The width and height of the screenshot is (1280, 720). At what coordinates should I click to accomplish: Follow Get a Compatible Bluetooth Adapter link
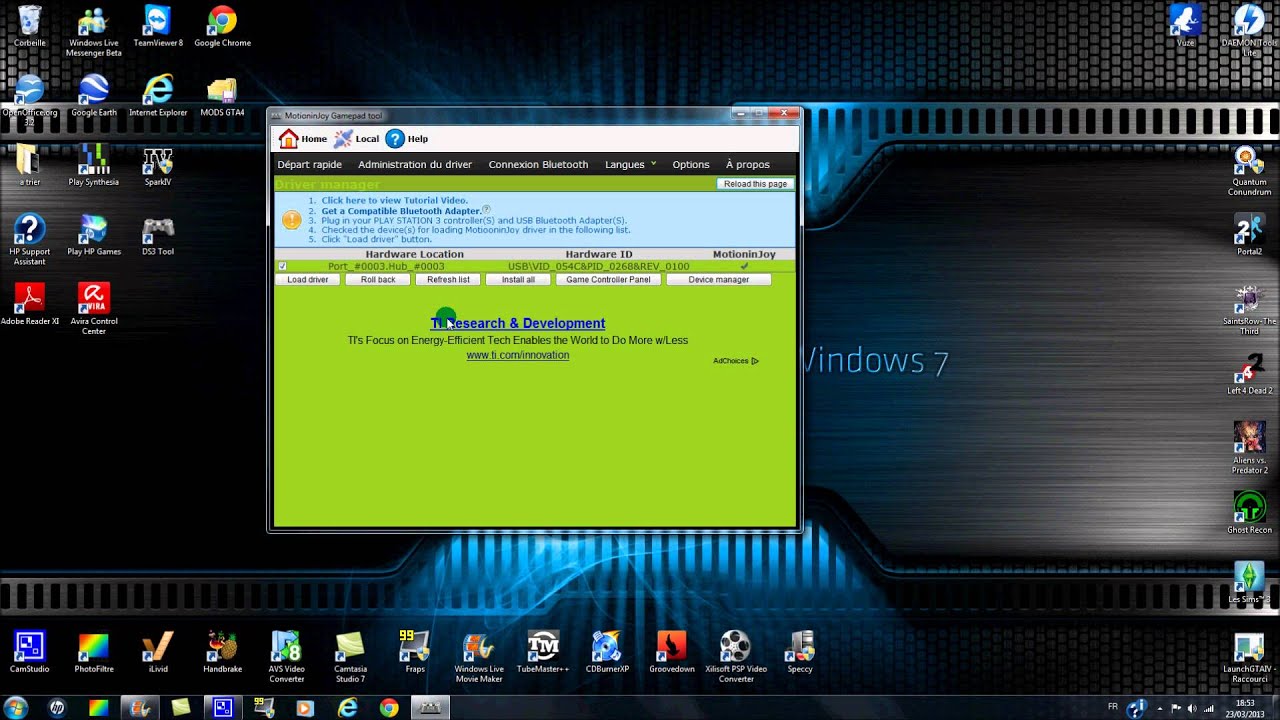(x=401, y=211)
